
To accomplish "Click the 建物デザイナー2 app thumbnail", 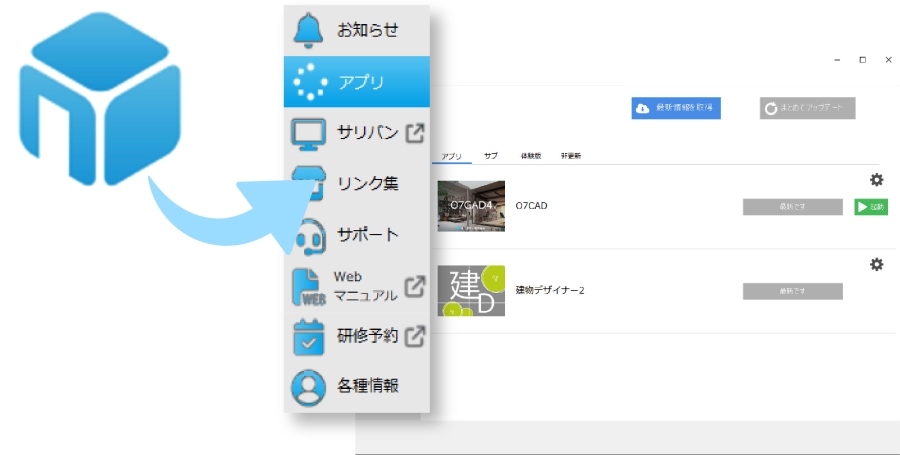I will (x=471, y=291).
